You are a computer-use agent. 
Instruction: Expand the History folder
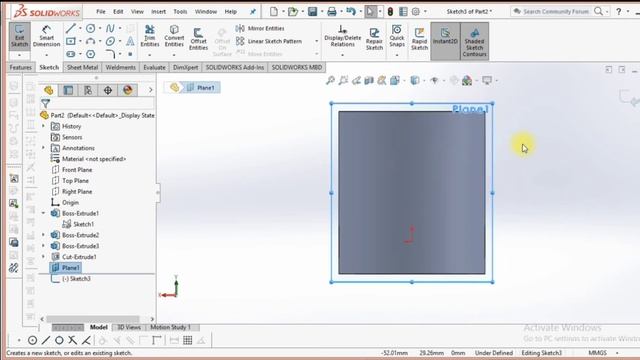(x=44, y=126)
